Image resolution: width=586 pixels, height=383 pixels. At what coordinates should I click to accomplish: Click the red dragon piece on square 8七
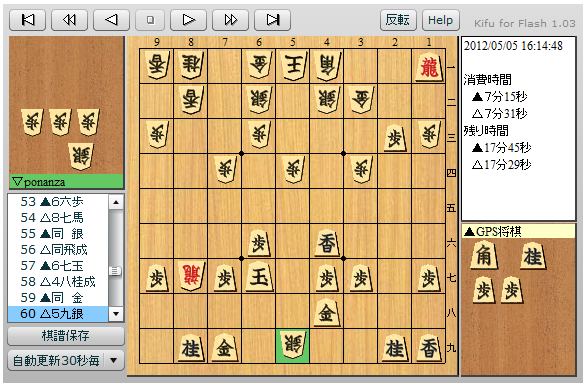(x=191, y=277)
